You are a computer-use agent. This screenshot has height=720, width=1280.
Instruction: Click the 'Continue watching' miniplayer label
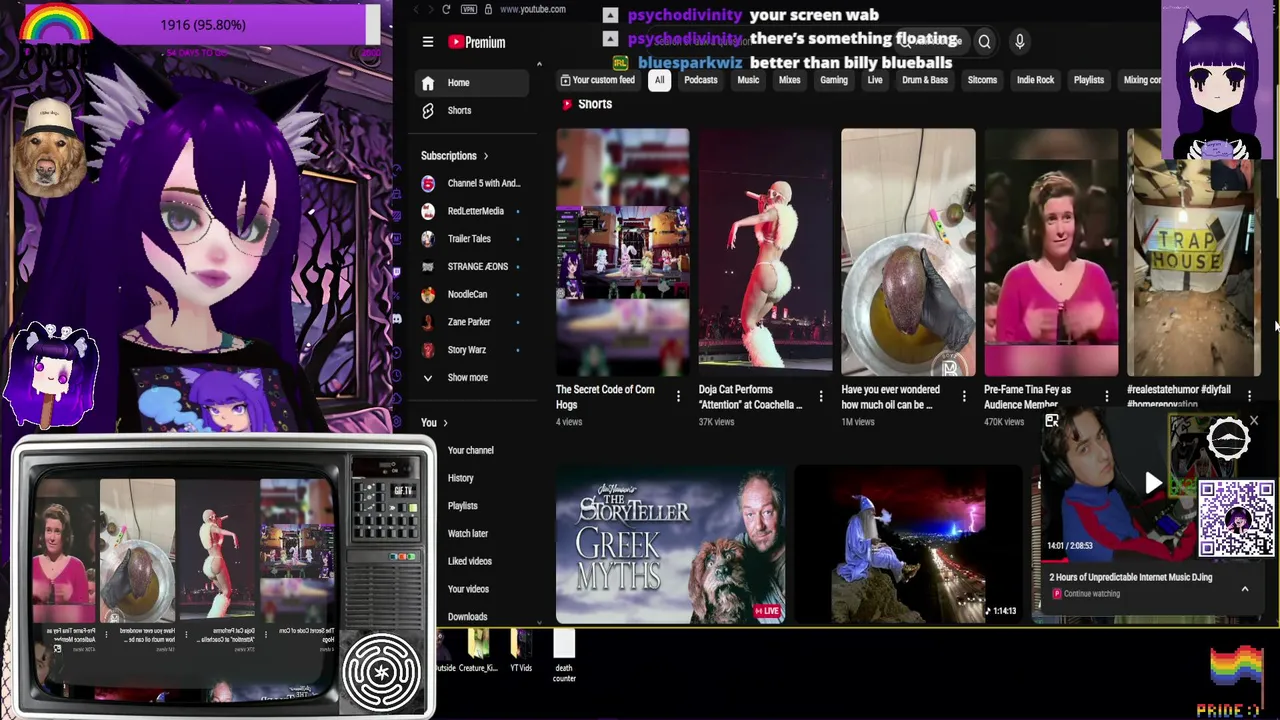coord(1092,594)
